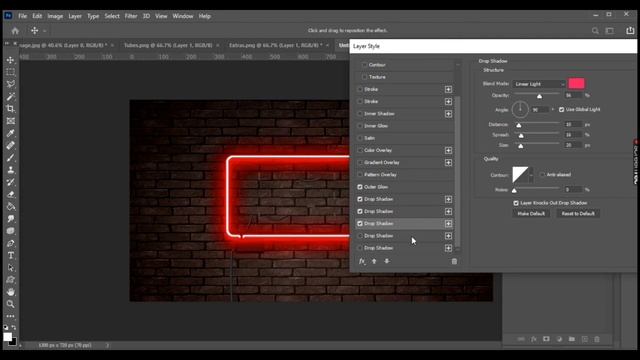Open the Image menu
Image resolution: width=640 pixels, height=360 pixels.
55,16
